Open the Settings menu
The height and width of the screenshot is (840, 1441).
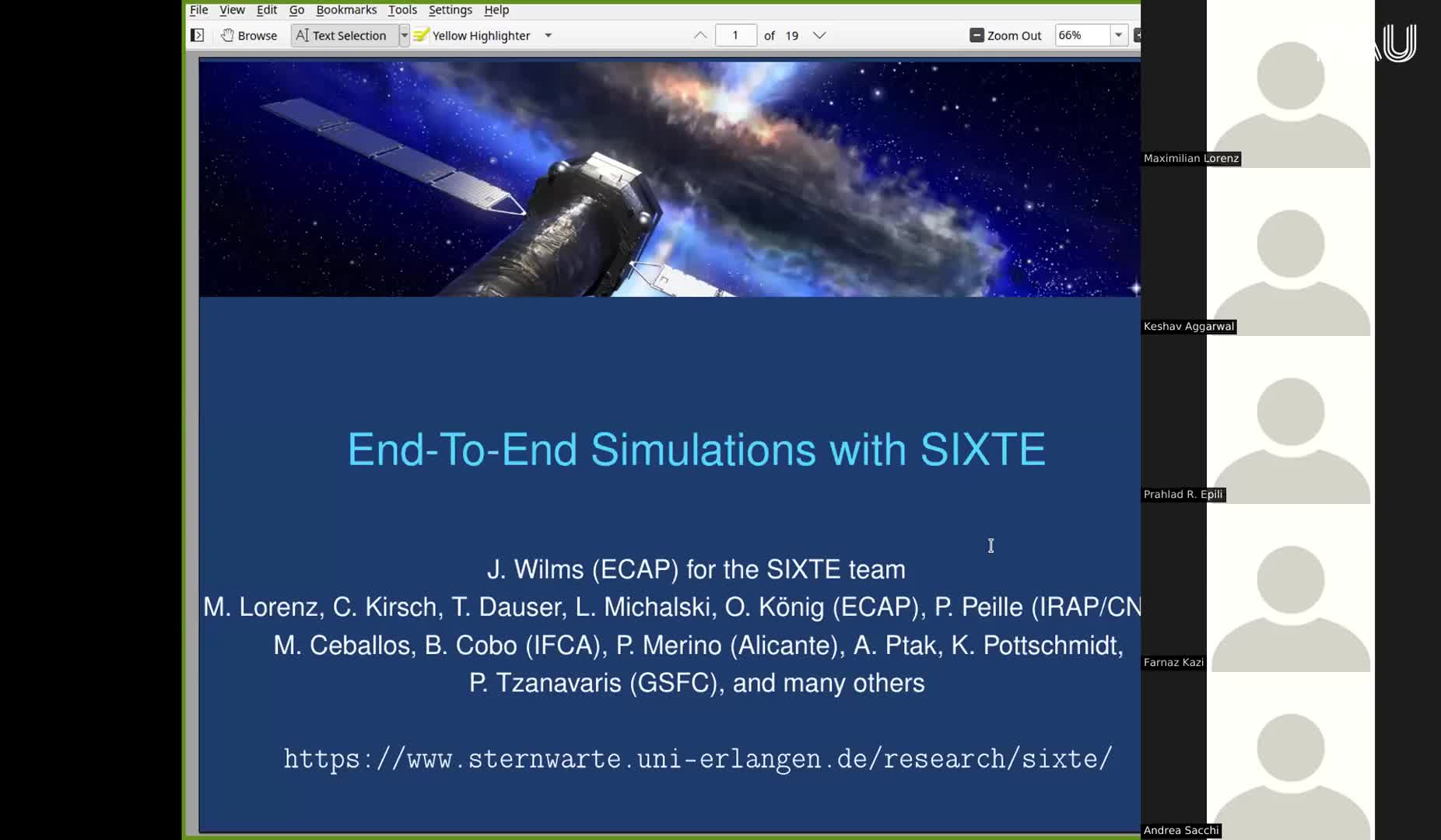(x=450, y=10)
